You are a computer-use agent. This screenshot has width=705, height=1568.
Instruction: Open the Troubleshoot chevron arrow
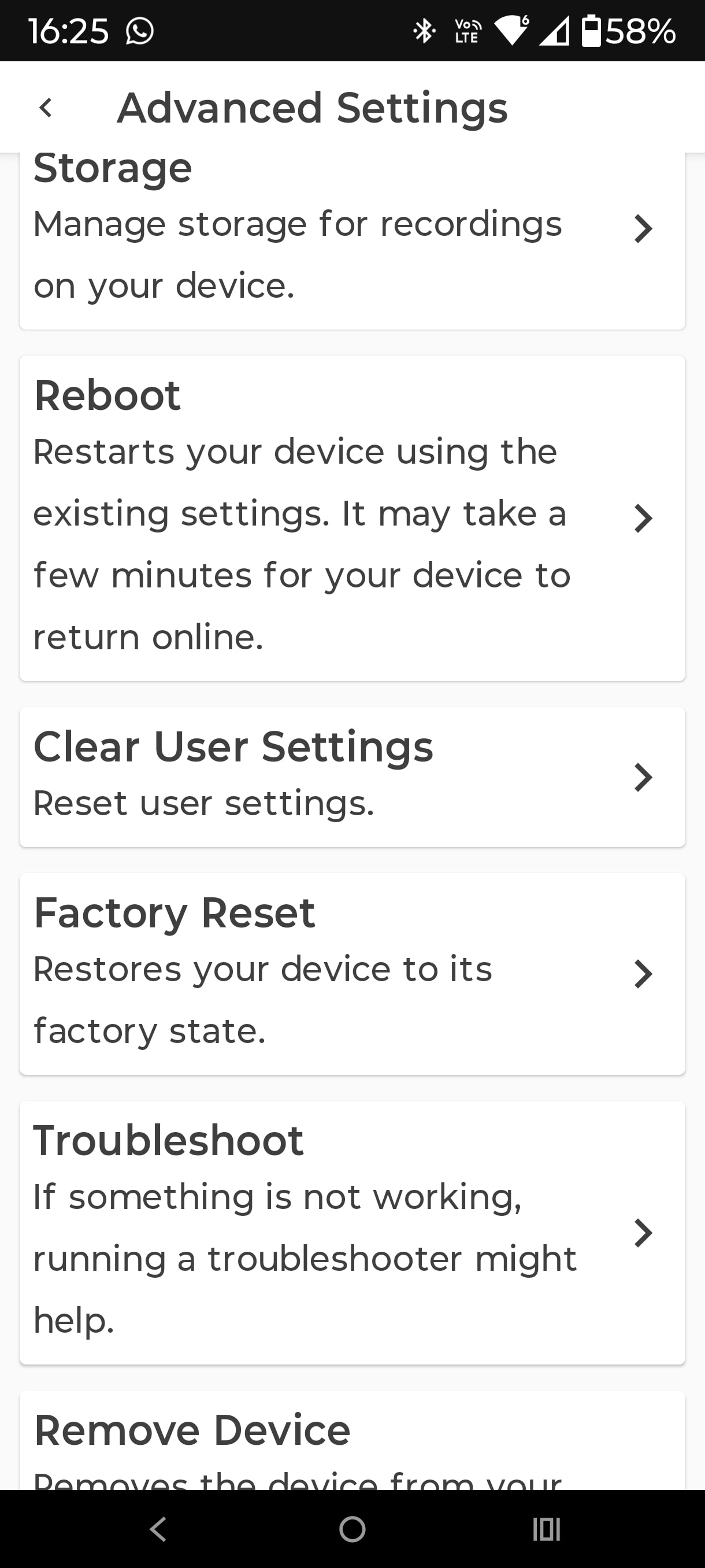[643, 1233]
